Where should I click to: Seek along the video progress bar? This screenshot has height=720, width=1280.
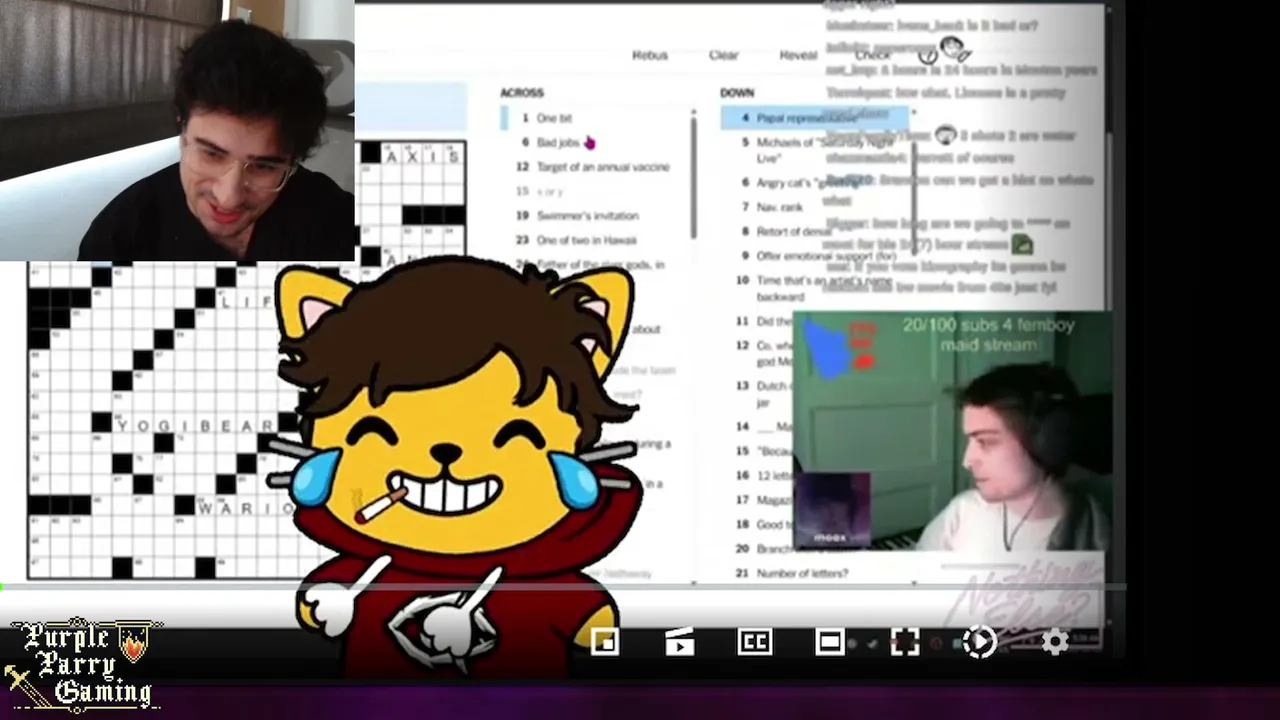tap(563, 588)
